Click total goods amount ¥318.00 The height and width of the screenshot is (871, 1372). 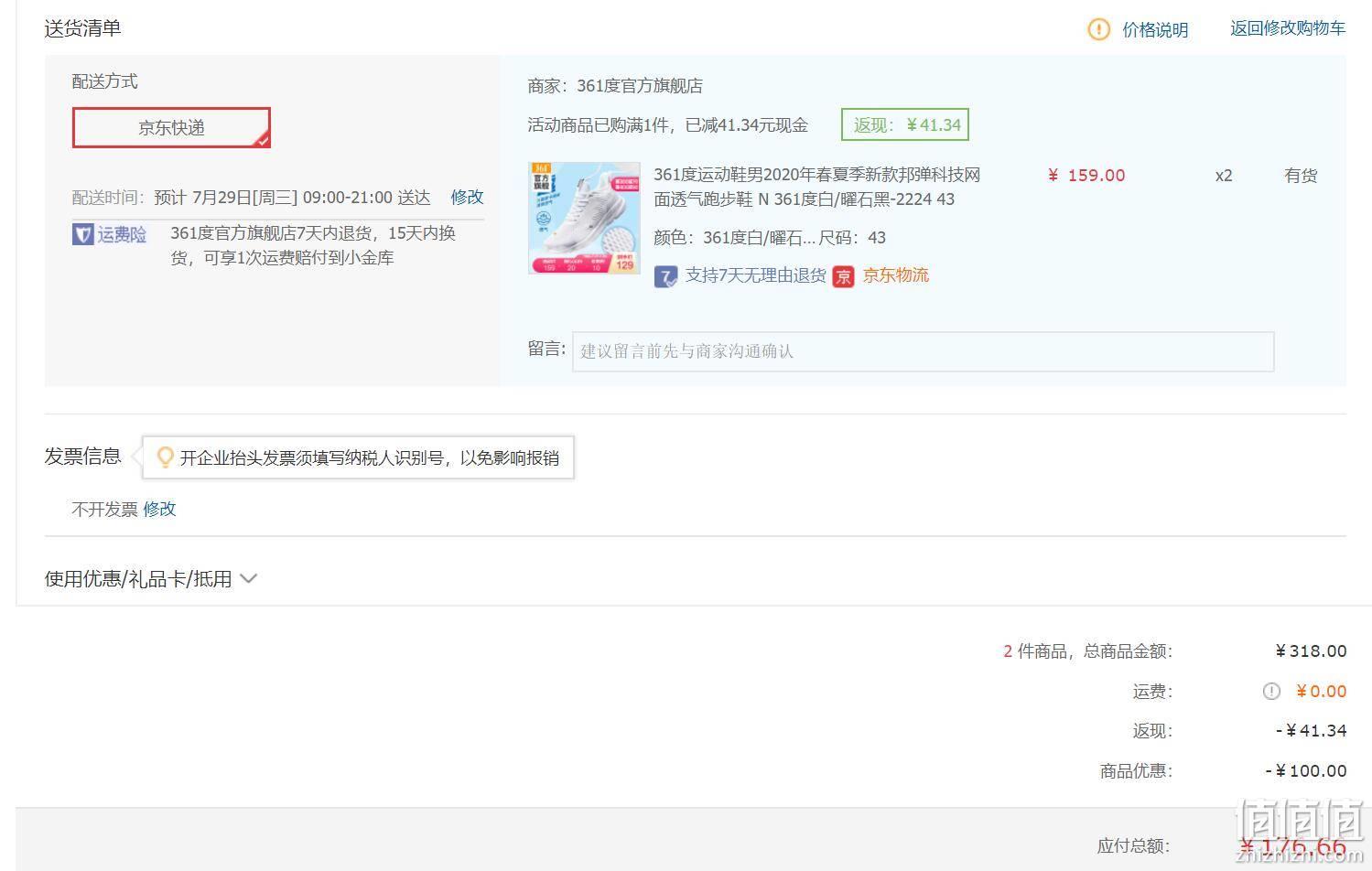click(x=1311, y=651)
